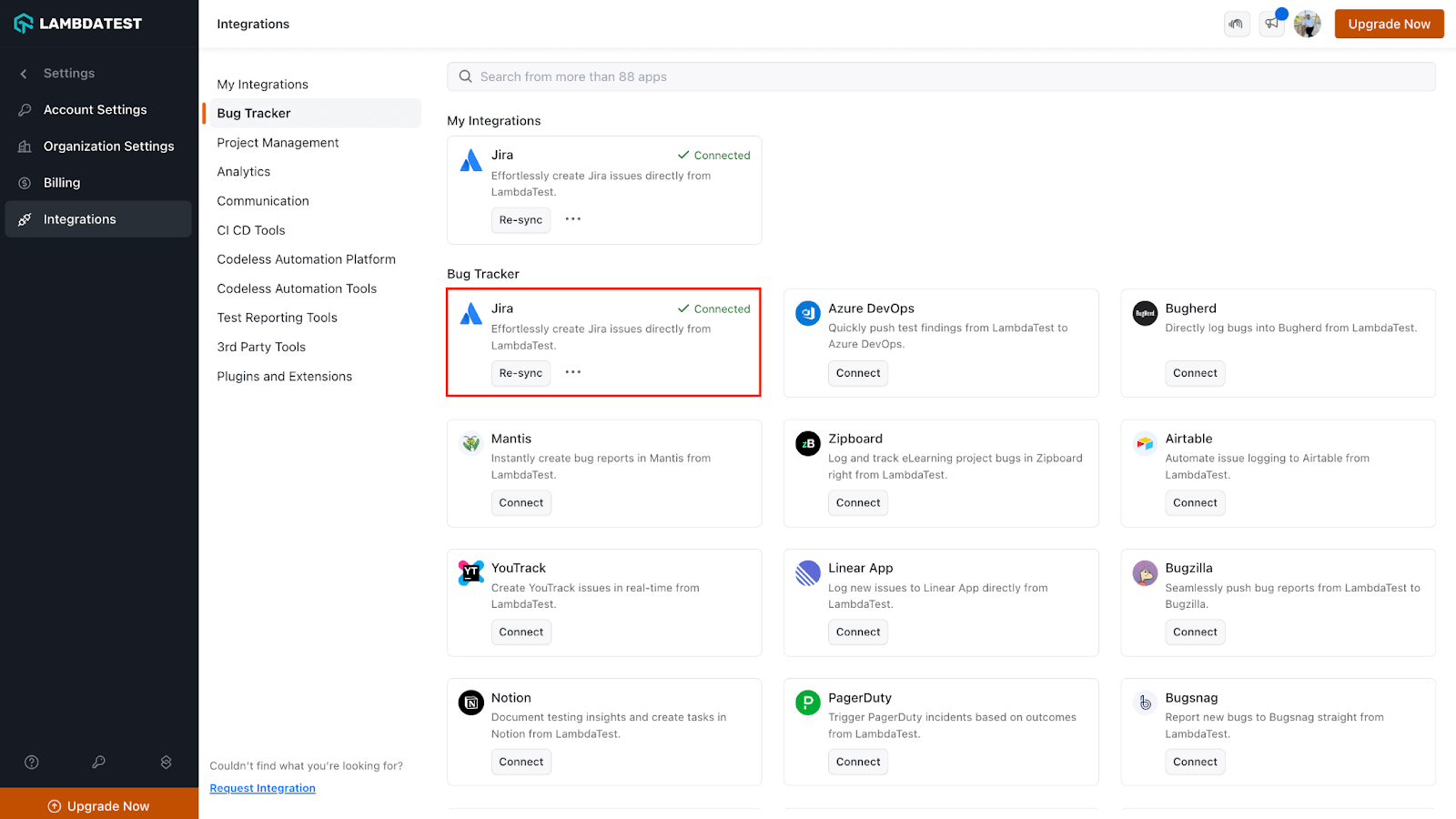The width and height of the screenshot is (1456, 819).
Task: Collapse the Settings section in sidebar
Action: click(x=23, y=73)
